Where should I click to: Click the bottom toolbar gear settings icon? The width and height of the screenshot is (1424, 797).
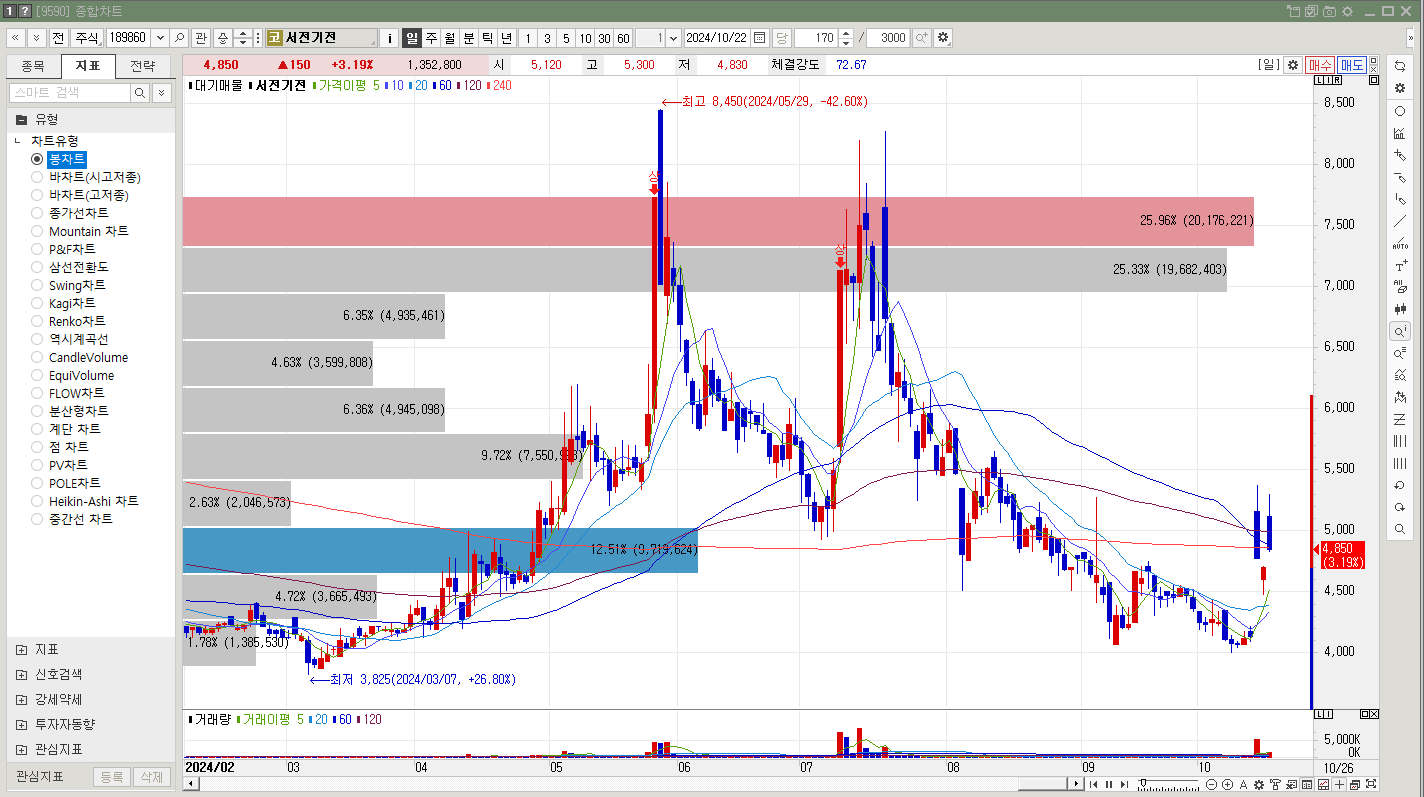(1259, 785)
